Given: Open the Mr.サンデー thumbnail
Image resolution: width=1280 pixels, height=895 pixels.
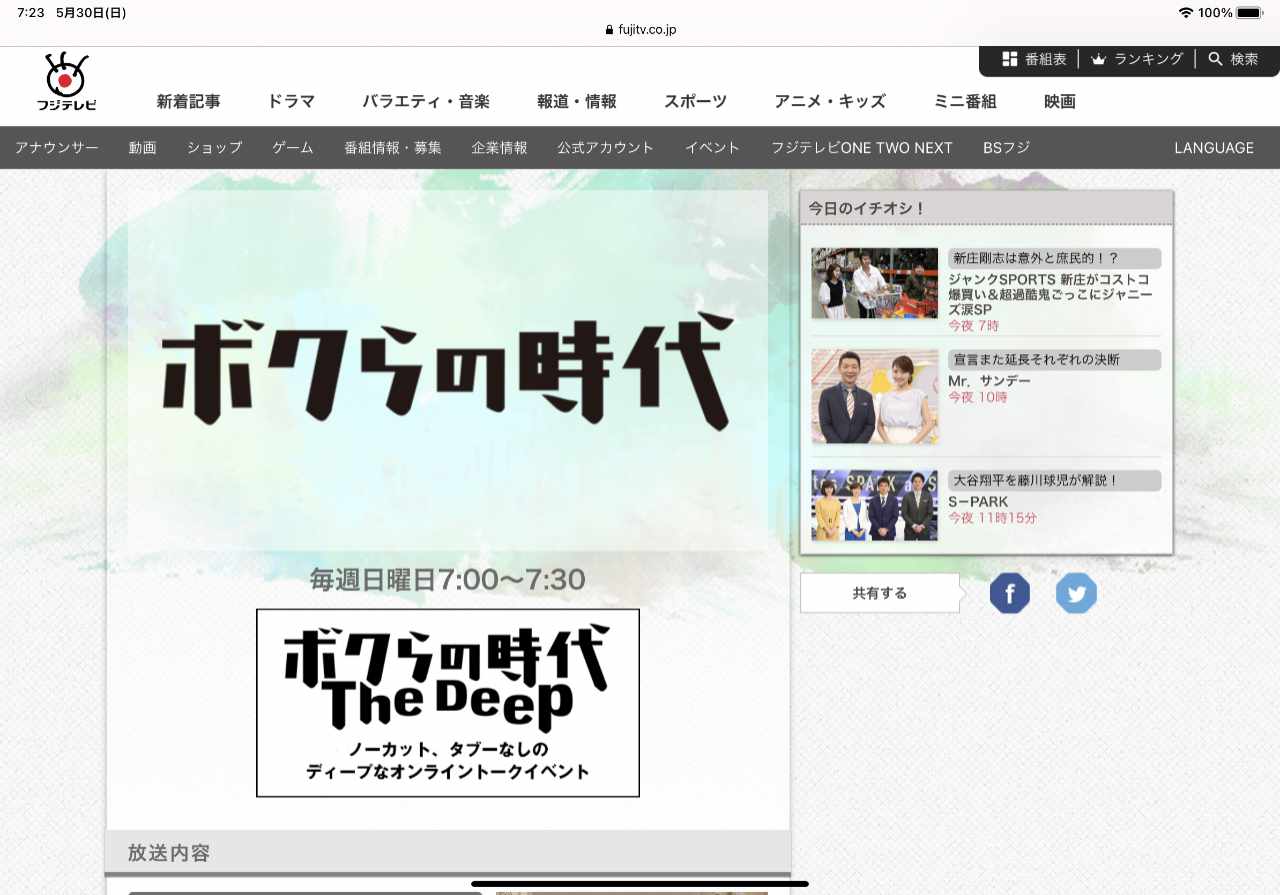Looking at the screenshot, I should pos(875,396).
